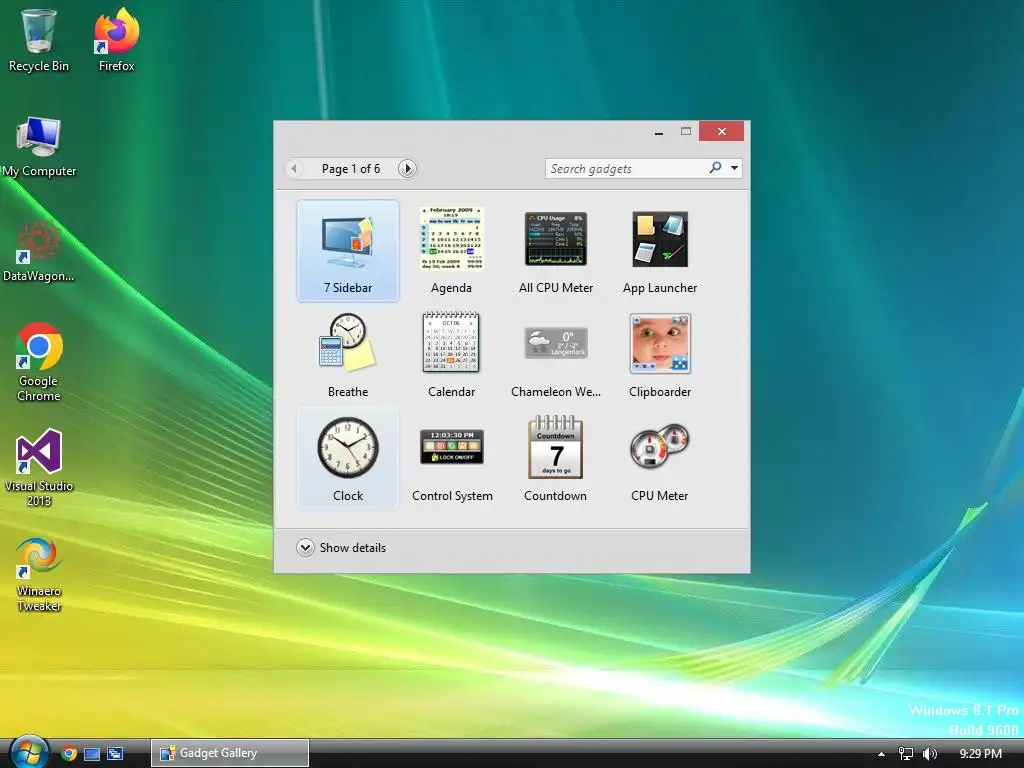Select the Countdown gadget icon
Image resolution: width=1024 pixels, height=768 pixels.
click(556, 447)
